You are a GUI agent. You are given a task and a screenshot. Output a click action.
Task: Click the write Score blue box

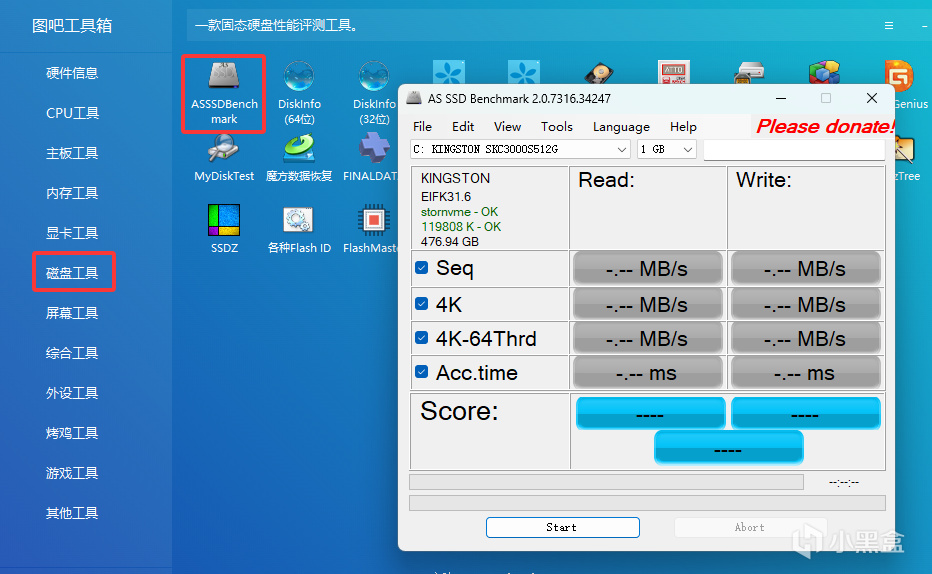(805, 413)
